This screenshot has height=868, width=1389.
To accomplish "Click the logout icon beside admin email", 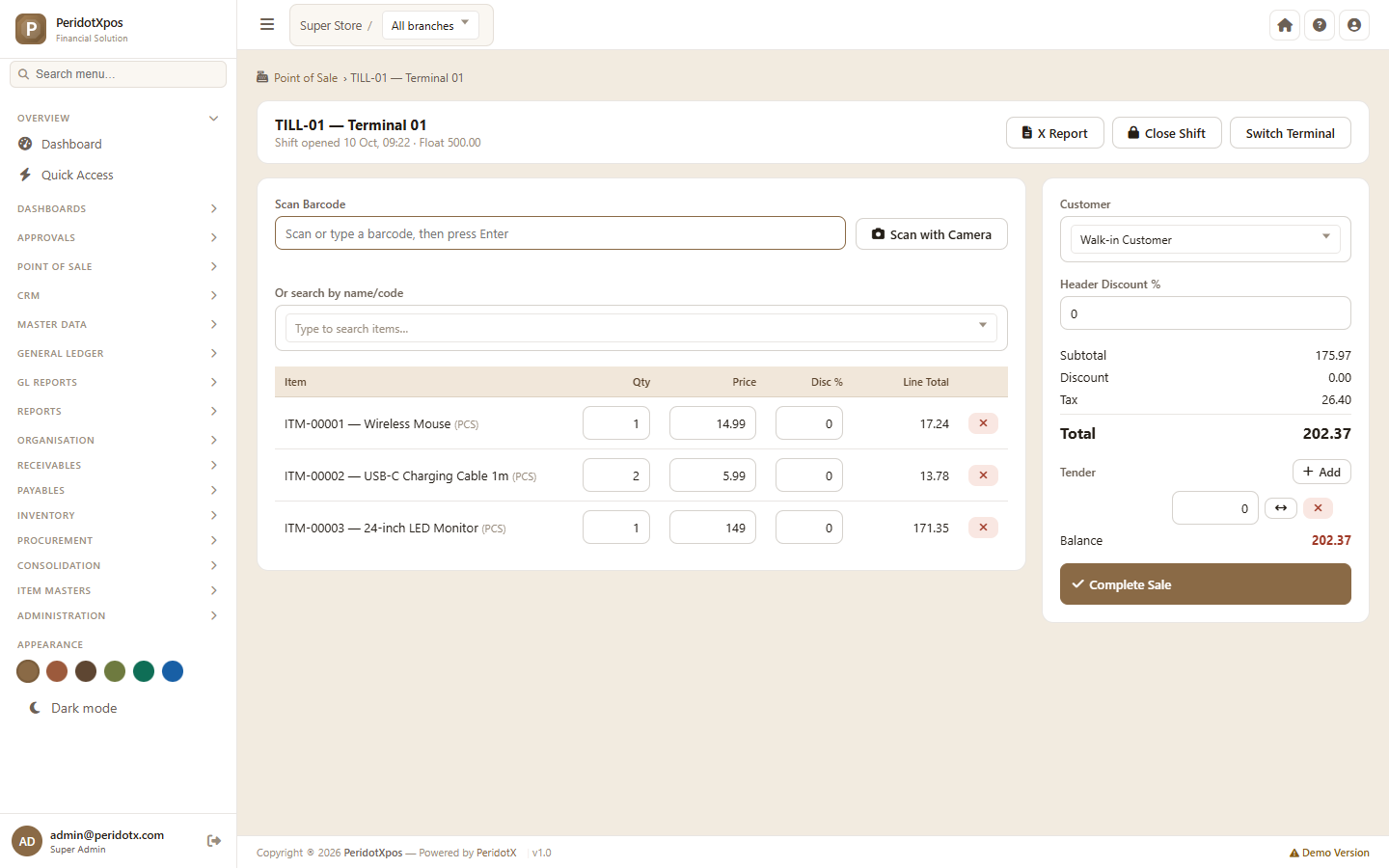I will click(x=214, y=841).
